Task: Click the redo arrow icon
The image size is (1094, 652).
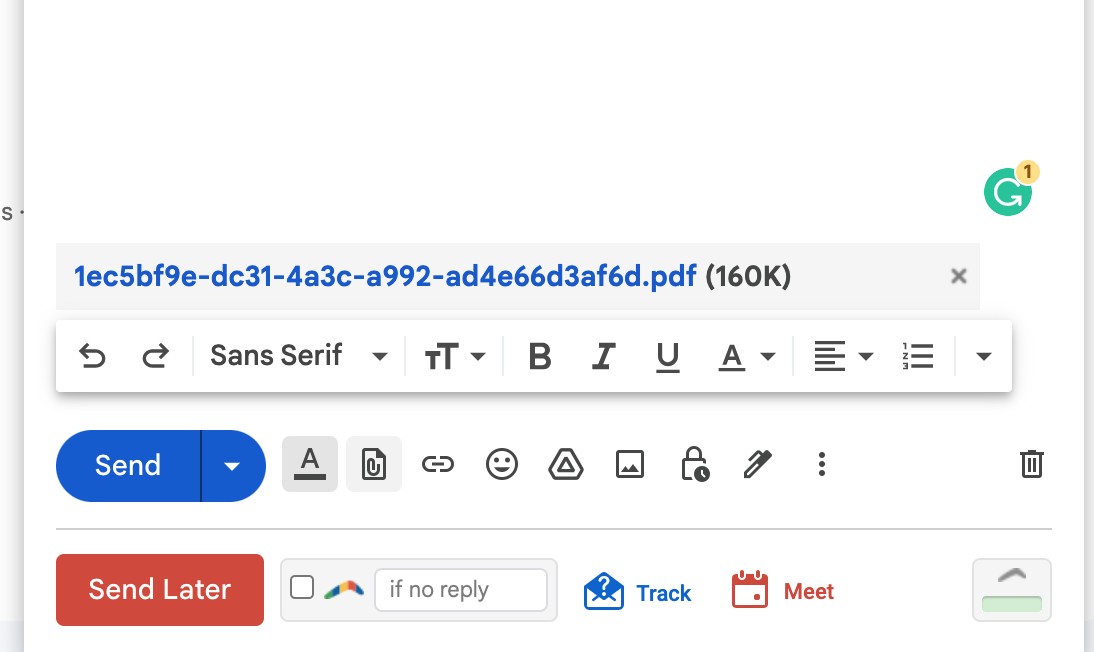Action: (x=156, y=356)
